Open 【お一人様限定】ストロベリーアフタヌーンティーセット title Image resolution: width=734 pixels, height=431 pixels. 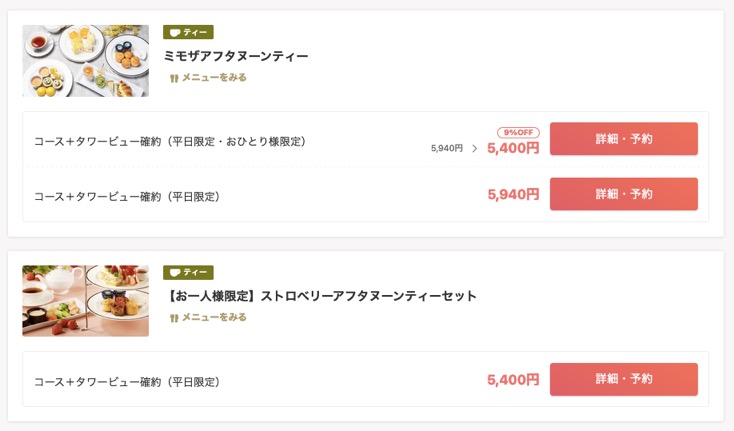[x=320, y=296]
